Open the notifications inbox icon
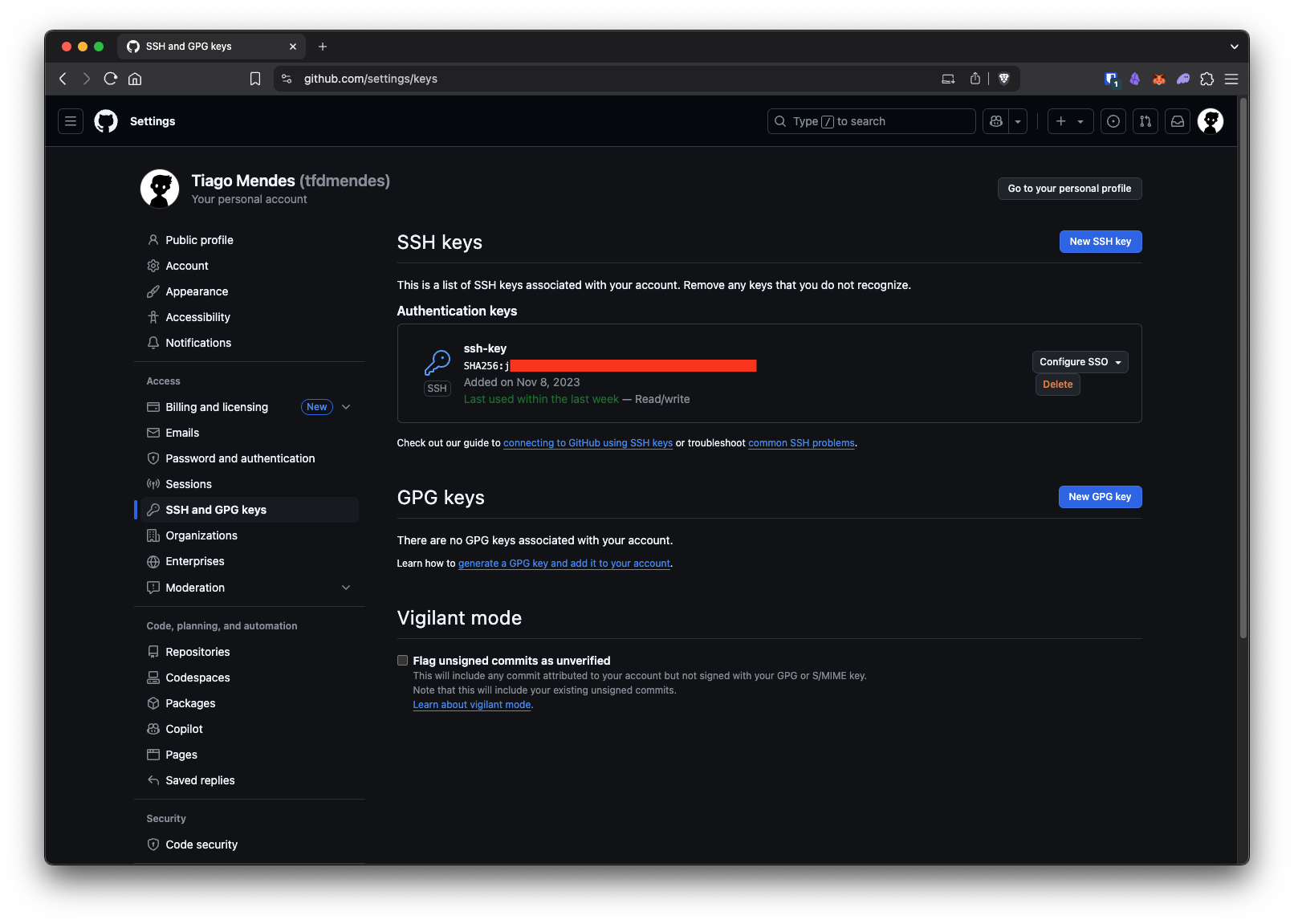The height and width of the screenshot is (924, 1294). click(x=1178, y=121)
